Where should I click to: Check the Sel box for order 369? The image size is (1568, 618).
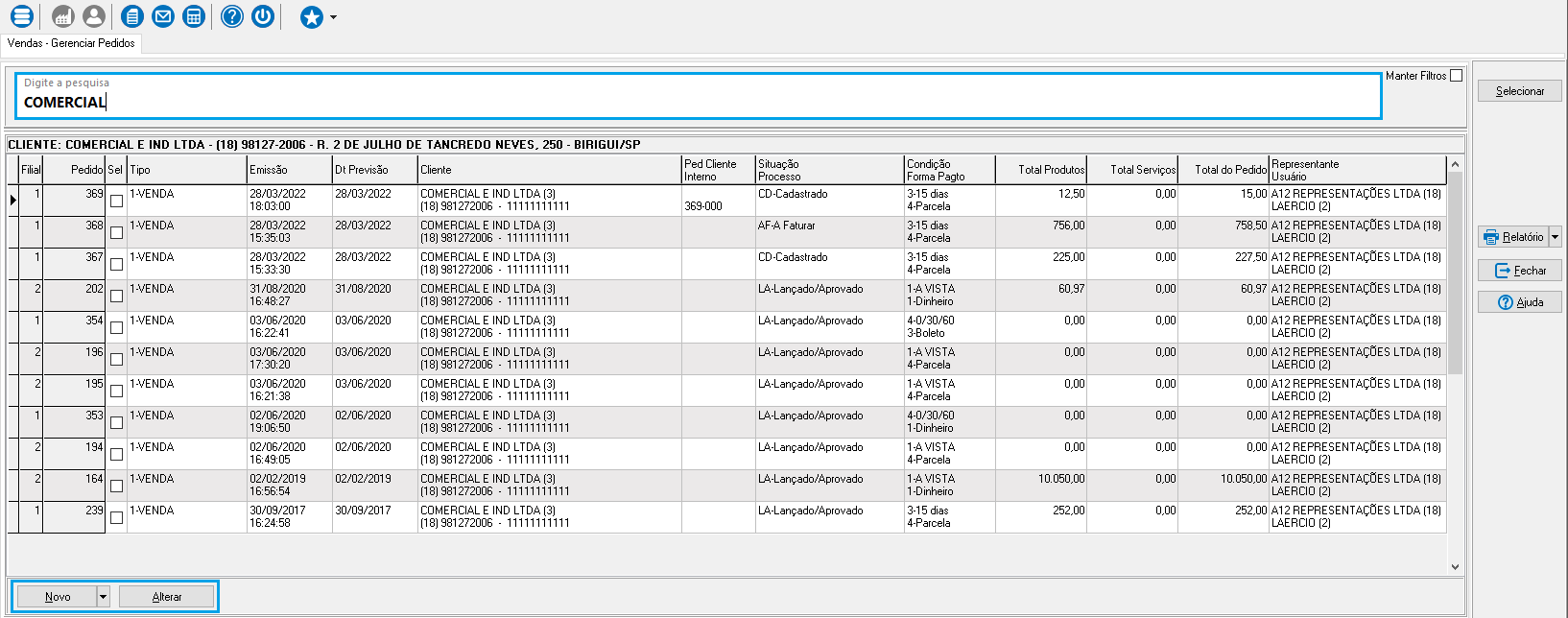coord(116,202)
